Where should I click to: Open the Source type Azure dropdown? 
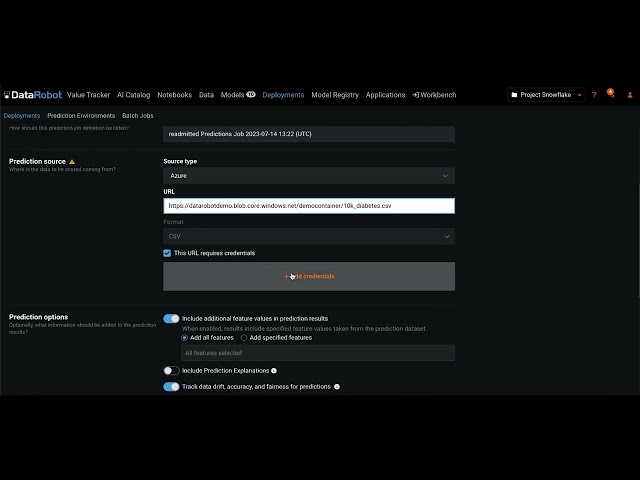tap(308, 176)
